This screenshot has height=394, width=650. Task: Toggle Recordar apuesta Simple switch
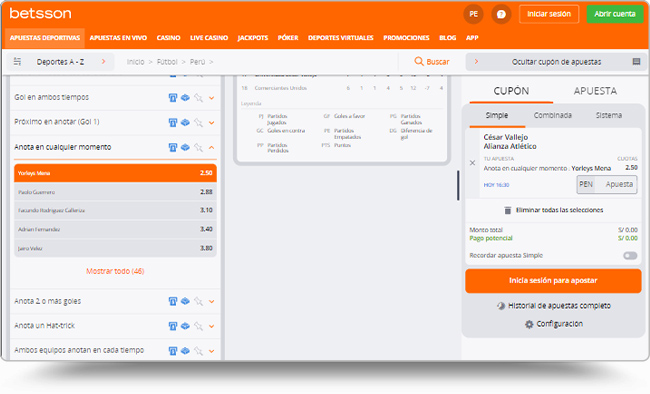click(630, 255)
